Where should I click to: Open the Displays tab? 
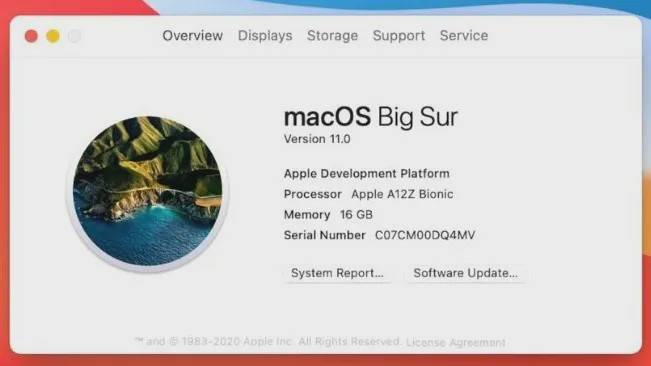coord(265,36)
